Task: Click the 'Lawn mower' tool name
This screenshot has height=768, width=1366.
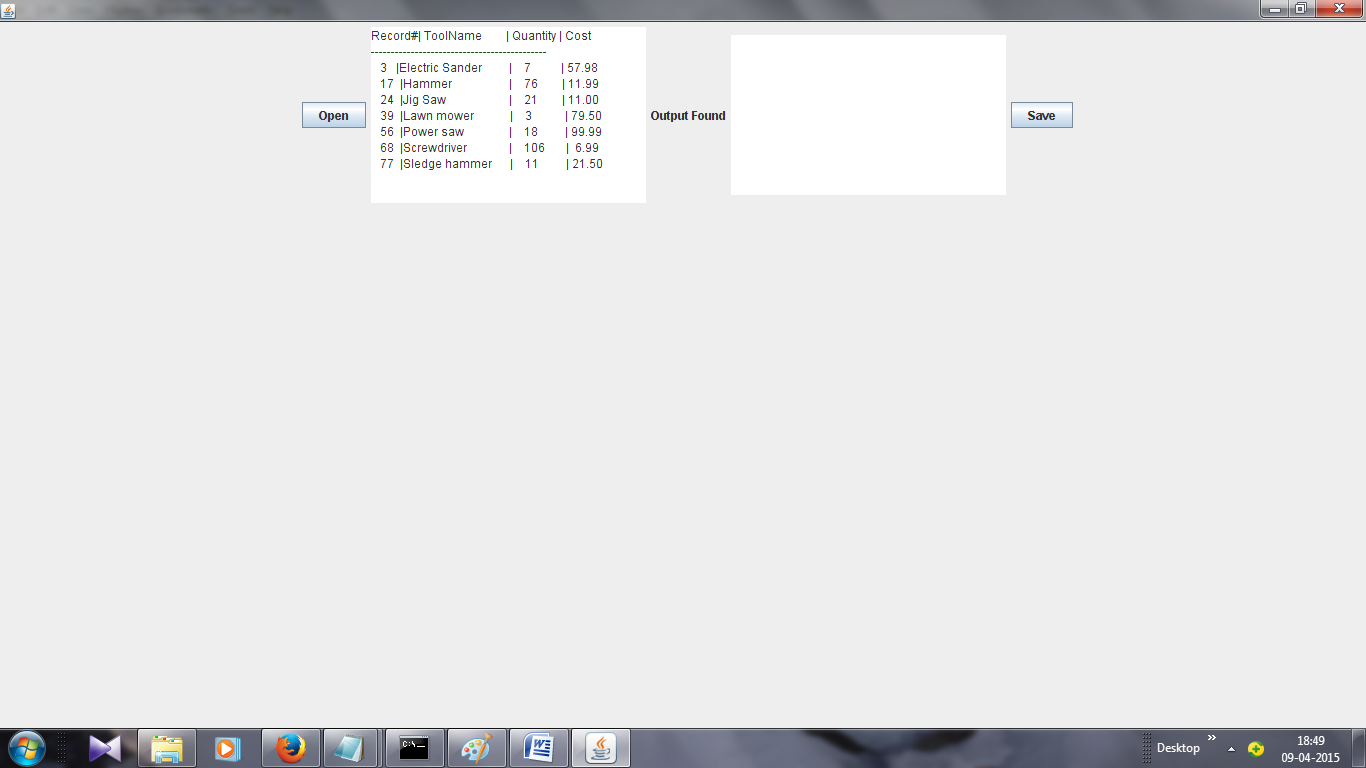Action: coord(439,116)
